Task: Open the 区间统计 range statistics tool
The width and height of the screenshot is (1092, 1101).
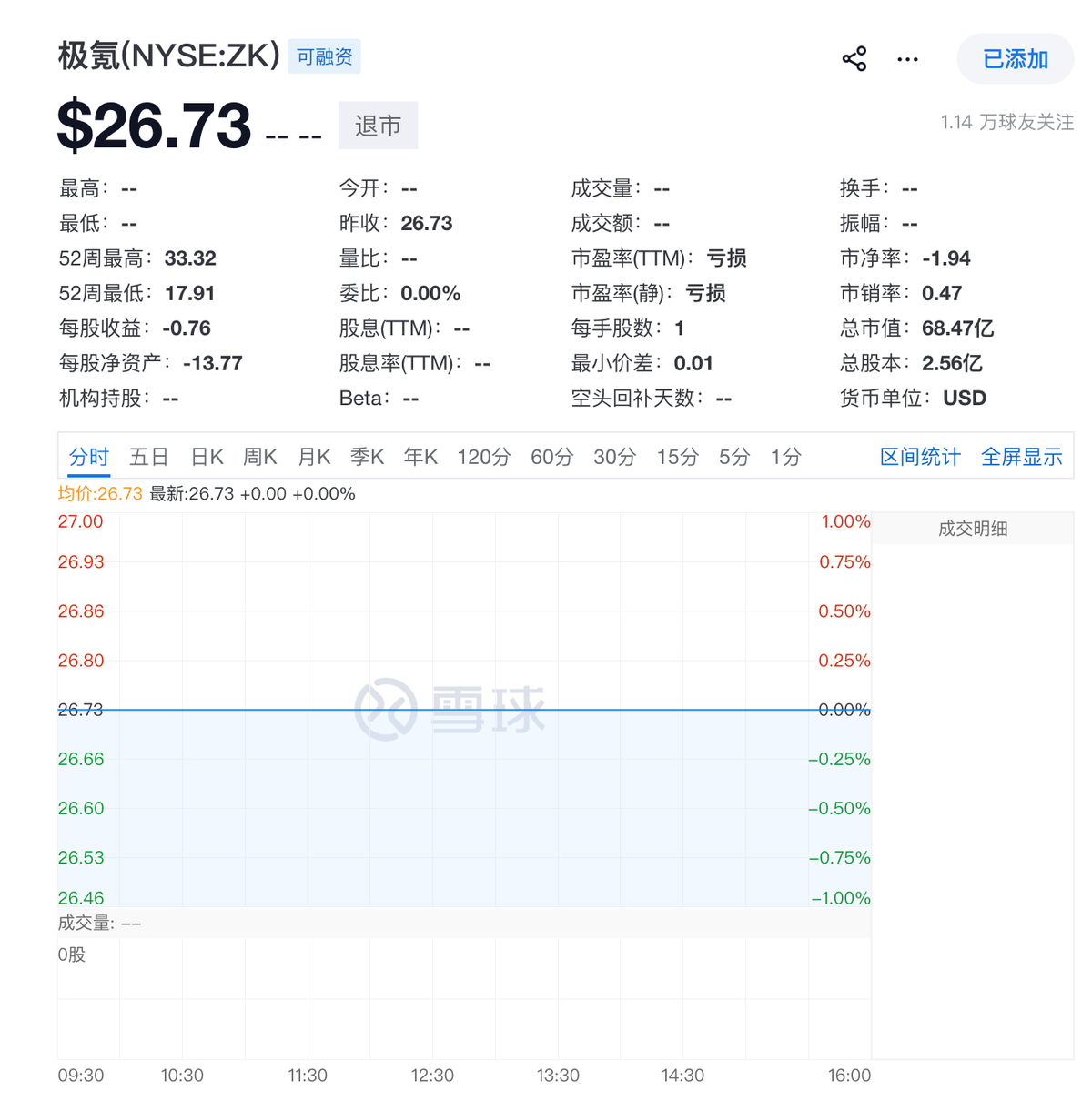Action: 920,458
